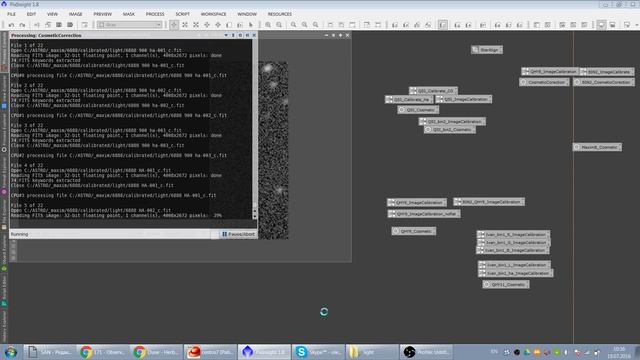The width and height of the screenshot is (640, 360).
Task: Select the QHY9_ImageCalibration process icon
Action: tap(417, 202)
